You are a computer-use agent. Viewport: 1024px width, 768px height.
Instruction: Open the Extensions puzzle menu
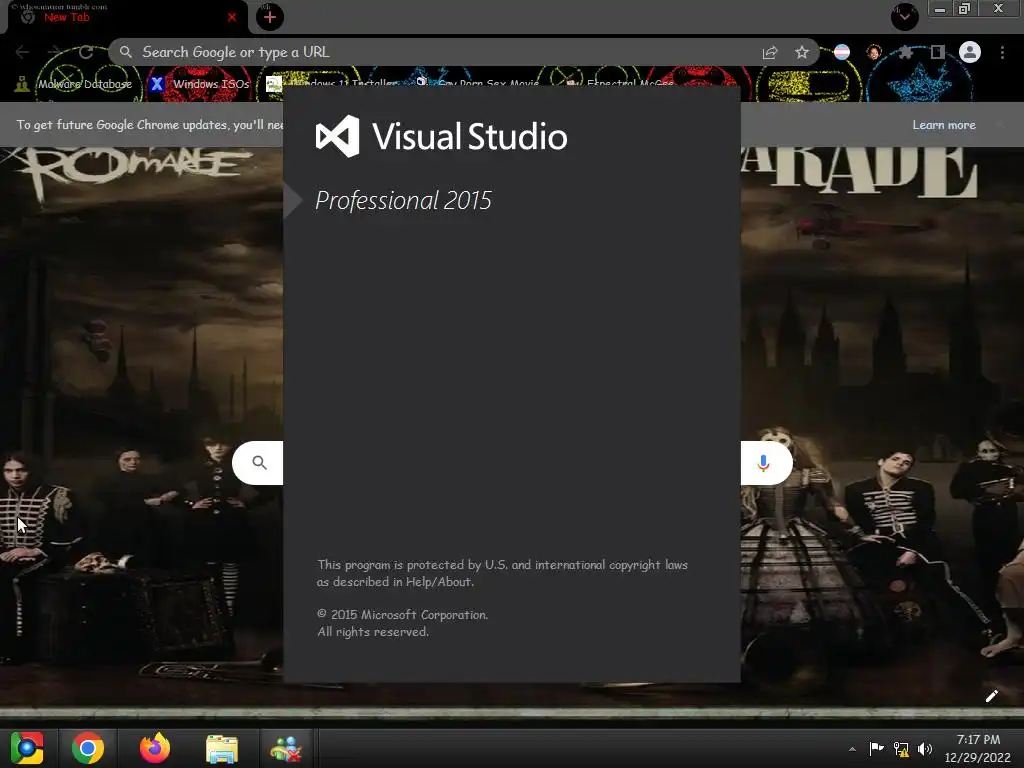point(905,52)
